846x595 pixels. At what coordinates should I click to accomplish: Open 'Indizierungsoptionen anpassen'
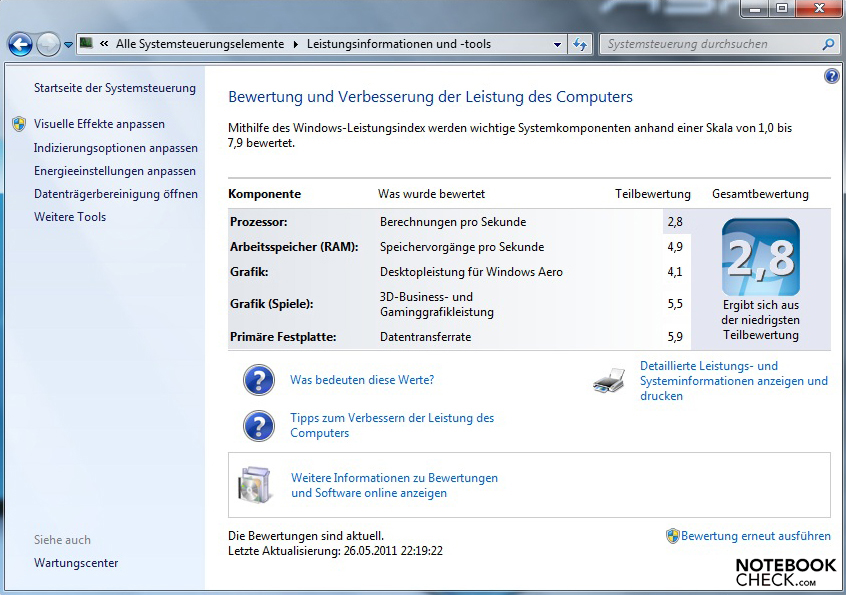point(115,148)
